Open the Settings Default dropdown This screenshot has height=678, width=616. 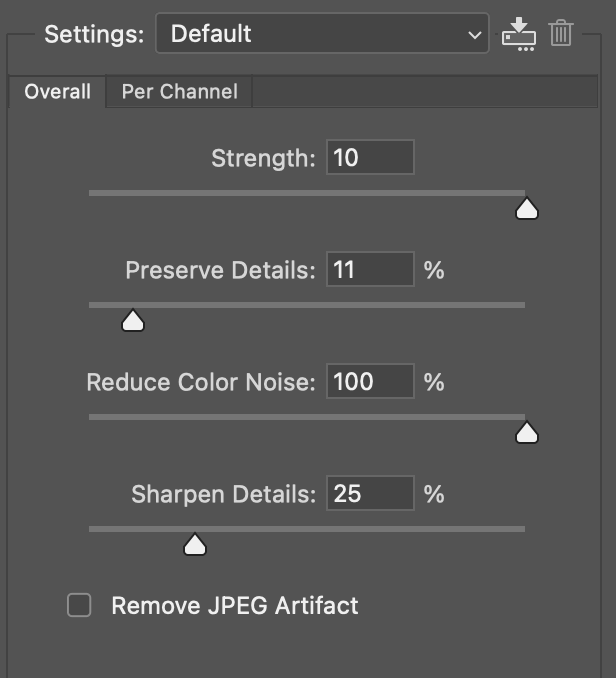[x=322, y=34]
